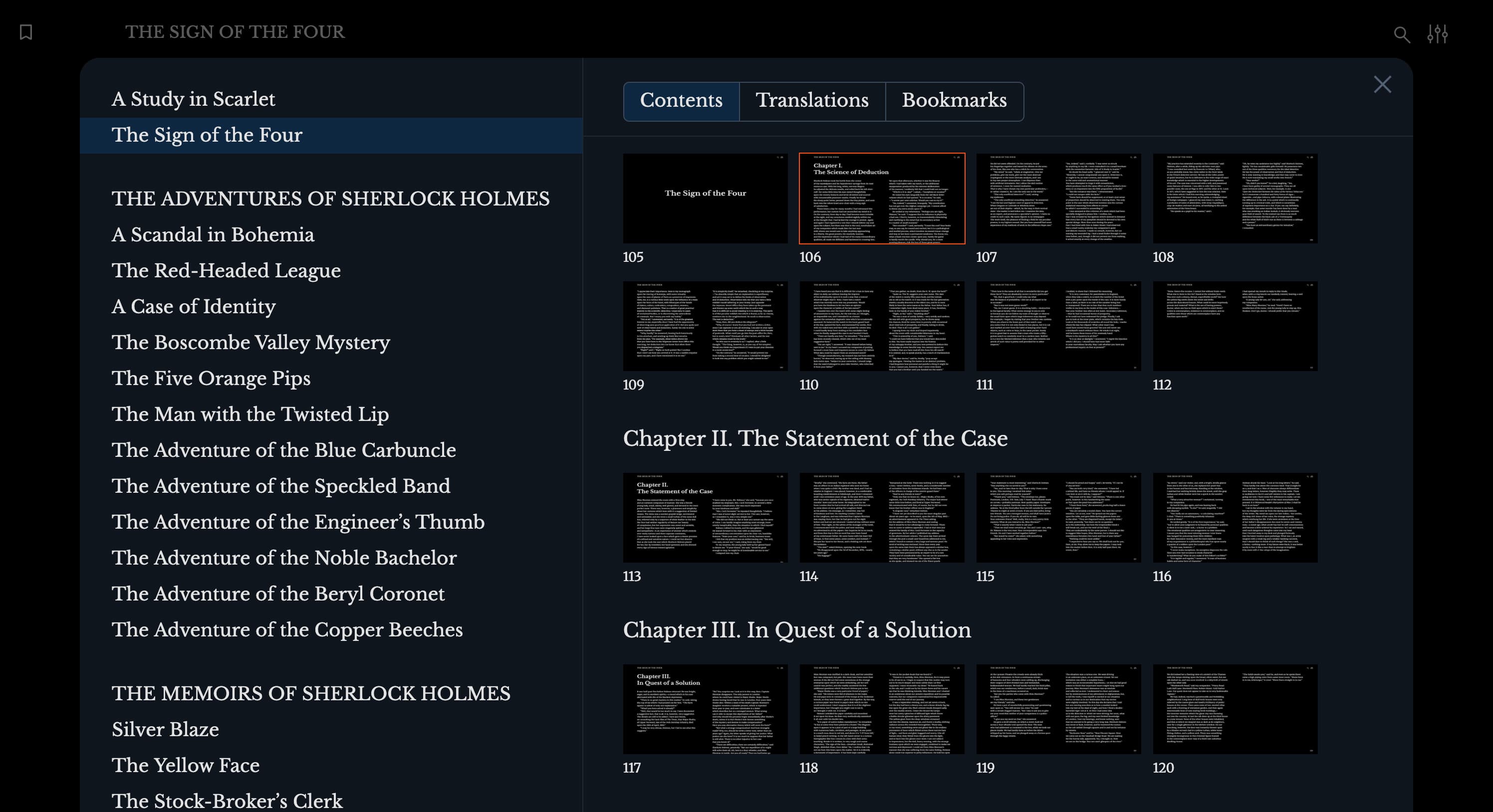Open page 113 under Chapter II
Viewport: 1493px width, 812px height.
[x=705, y=517]
